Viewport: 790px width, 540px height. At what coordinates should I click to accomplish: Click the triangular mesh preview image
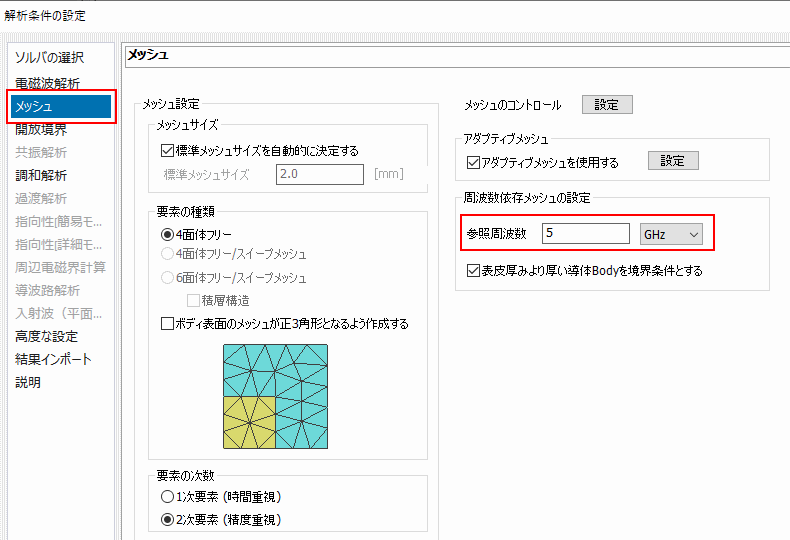[275, 396]
